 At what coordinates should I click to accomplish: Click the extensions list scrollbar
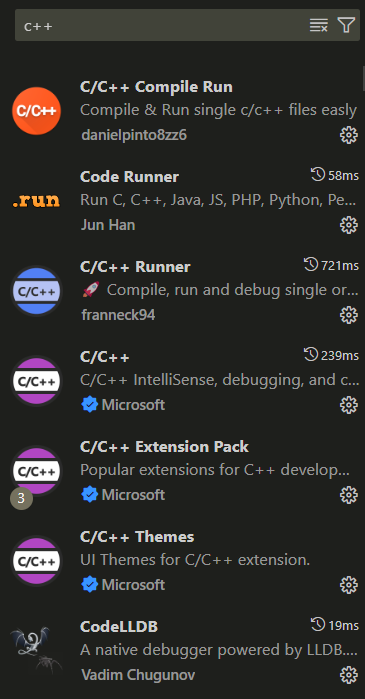tap(364, 78)
